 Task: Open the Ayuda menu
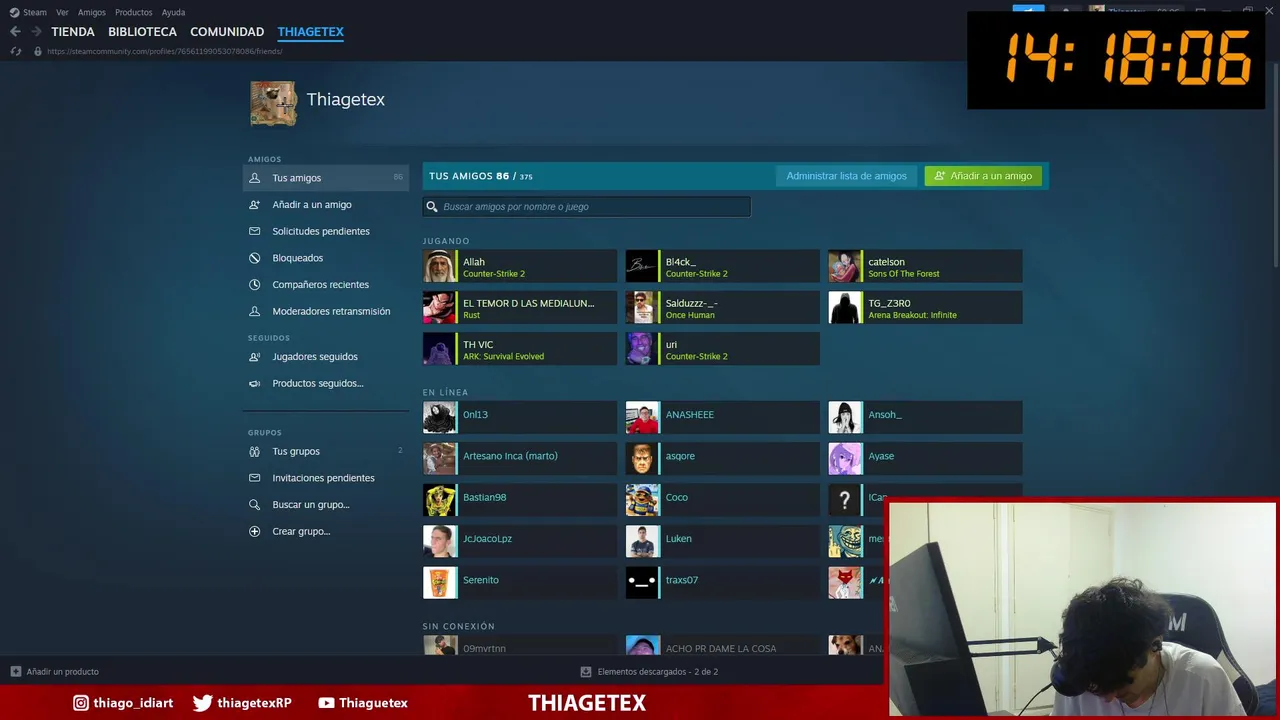(173, 13)
